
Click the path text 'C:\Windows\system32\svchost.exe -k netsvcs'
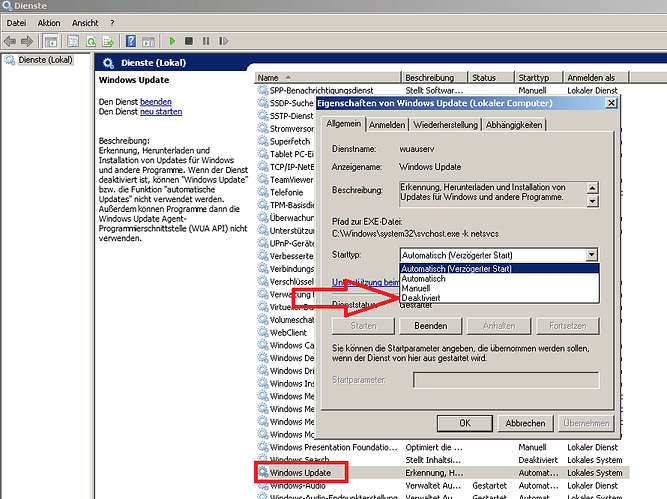415,234
